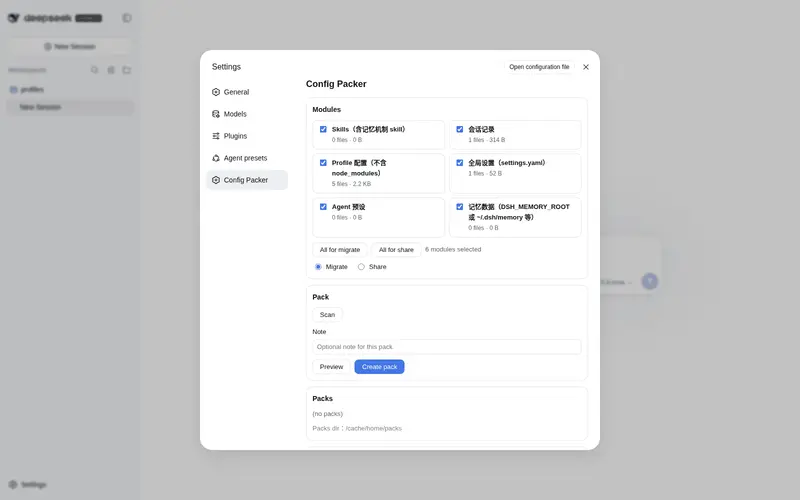Click the Plugins sliders icon

(216, 136)
